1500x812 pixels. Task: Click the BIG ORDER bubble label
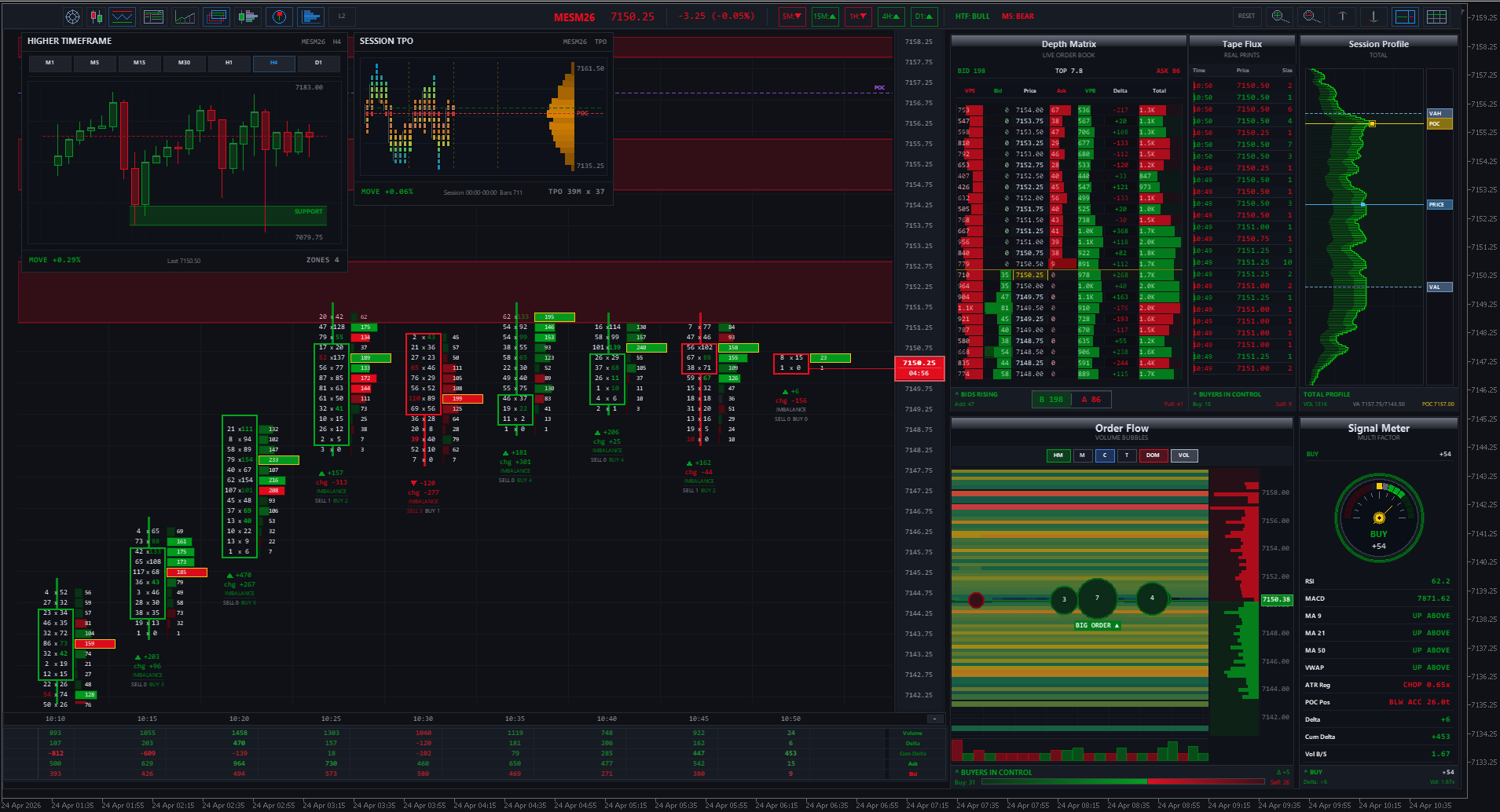coord(1097,625)
